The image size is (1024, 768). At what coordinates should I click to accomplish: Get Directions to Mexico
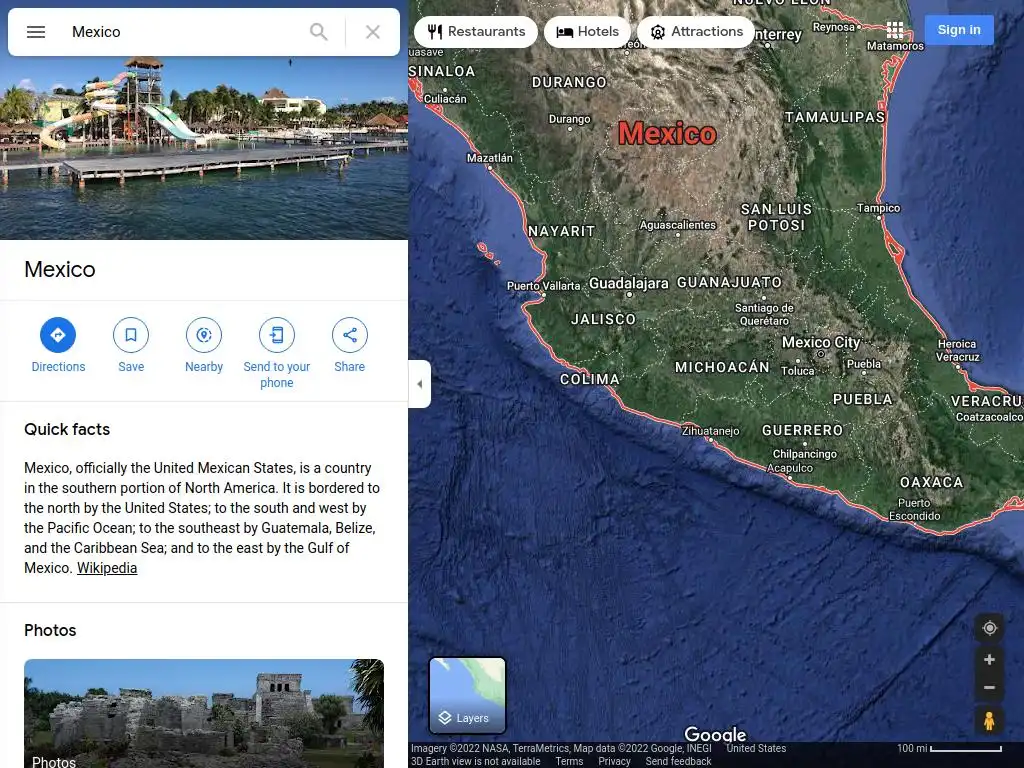coord(58,345)
